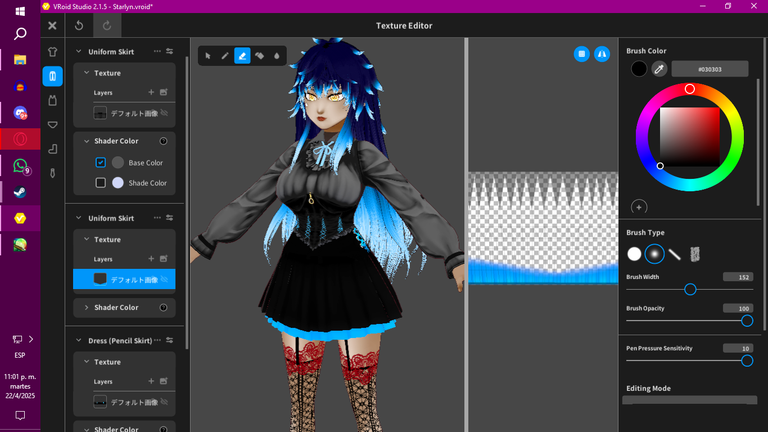This screenshot has width=768, height=432.
Task: Toggle visibility of first Uniform Skirt default layer
Action: coord(165,113)
